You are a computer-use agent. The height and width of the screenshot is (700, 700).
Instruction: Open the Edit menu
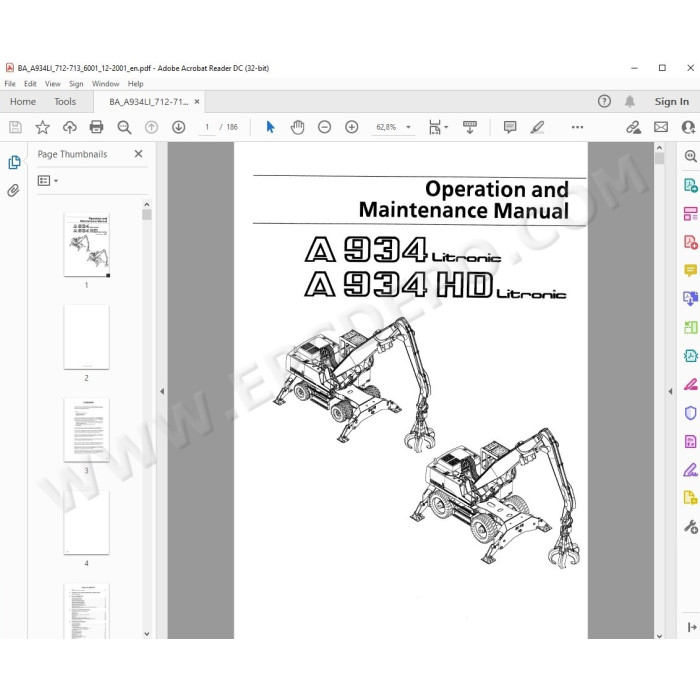[x=30, y=83]
